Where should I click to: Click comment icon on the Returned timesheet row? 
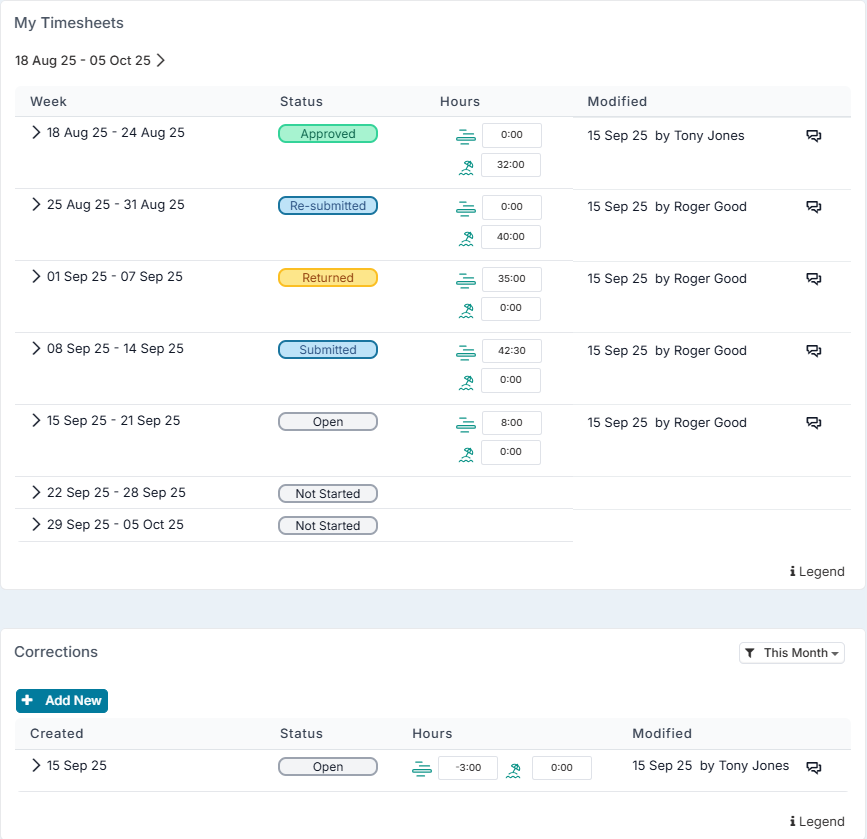(x=813, y=279)
